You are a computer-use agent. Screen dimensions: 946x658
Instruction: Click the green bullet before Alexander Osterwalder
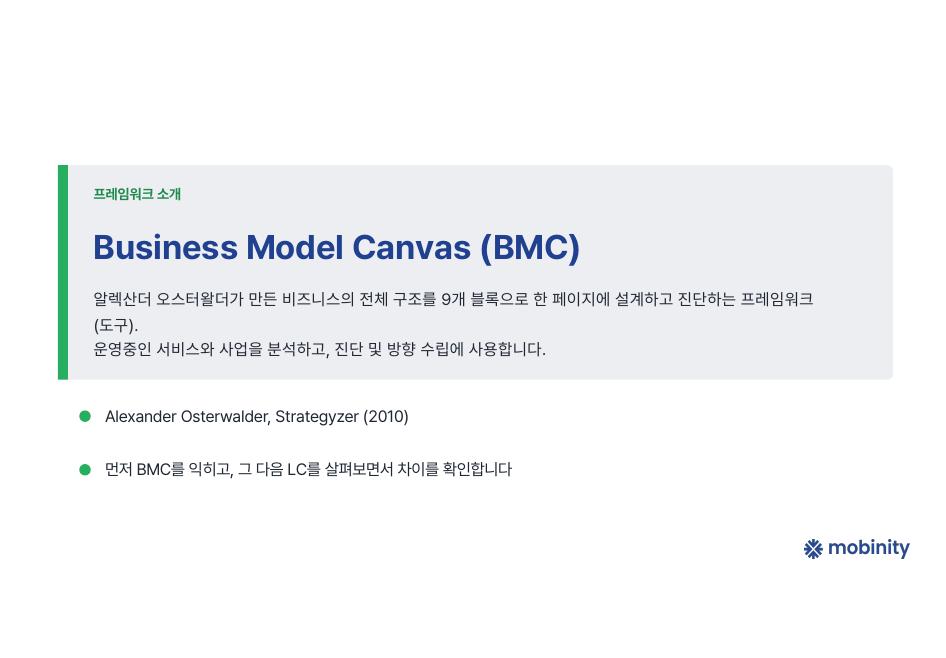[x=85, y=416]
